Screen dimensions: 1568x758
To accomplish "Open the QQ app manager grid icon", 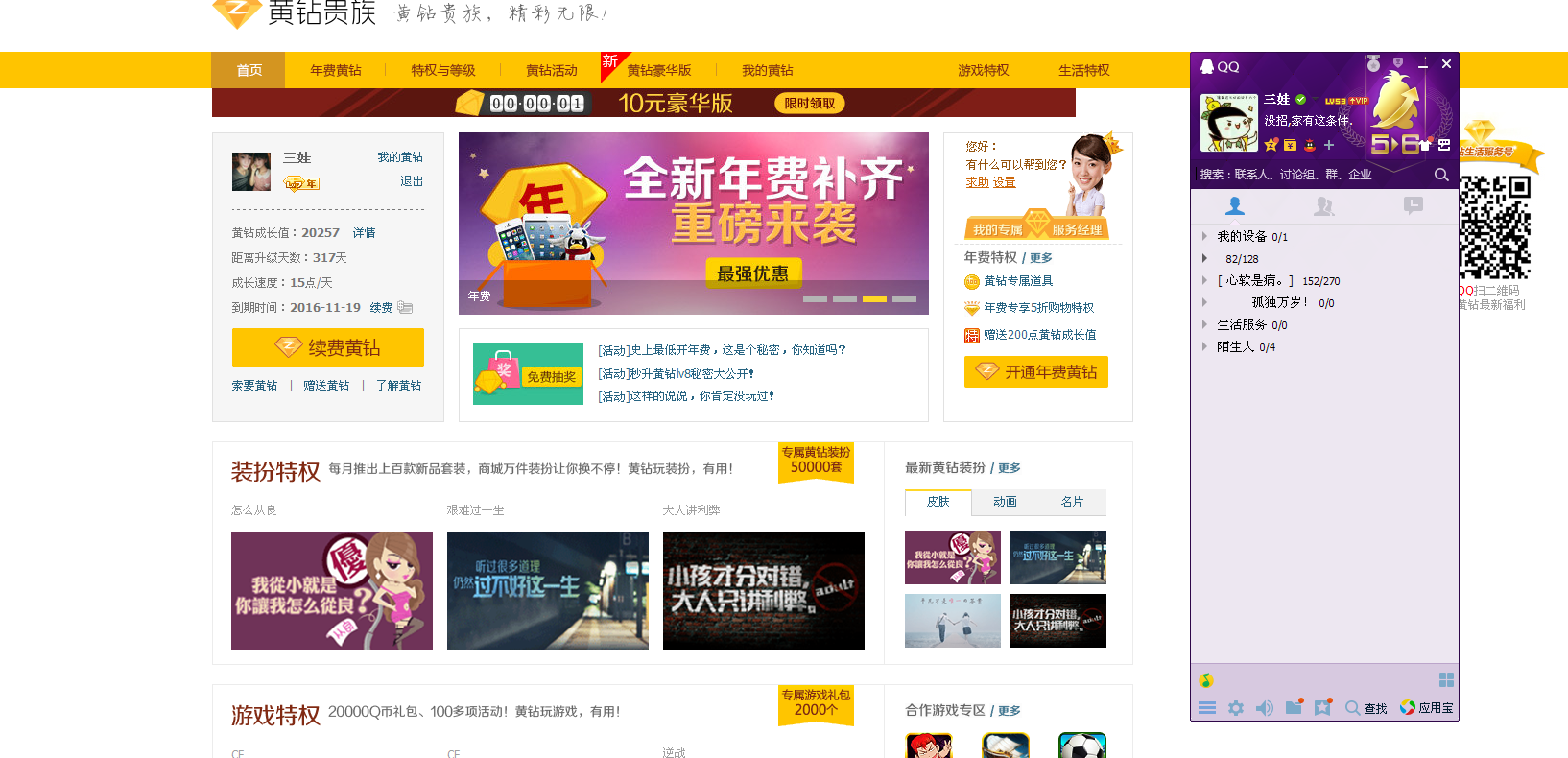I will [x=1446, y=680].
